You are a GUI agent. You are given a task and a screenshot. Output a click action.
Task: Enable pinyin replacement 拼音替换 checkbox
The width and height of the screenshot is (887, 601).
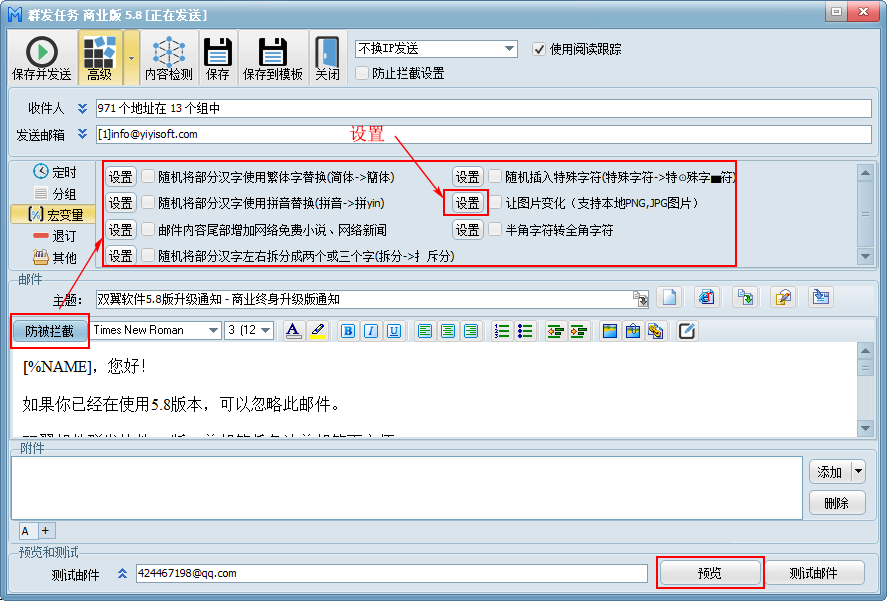click(x=148, y=203)
